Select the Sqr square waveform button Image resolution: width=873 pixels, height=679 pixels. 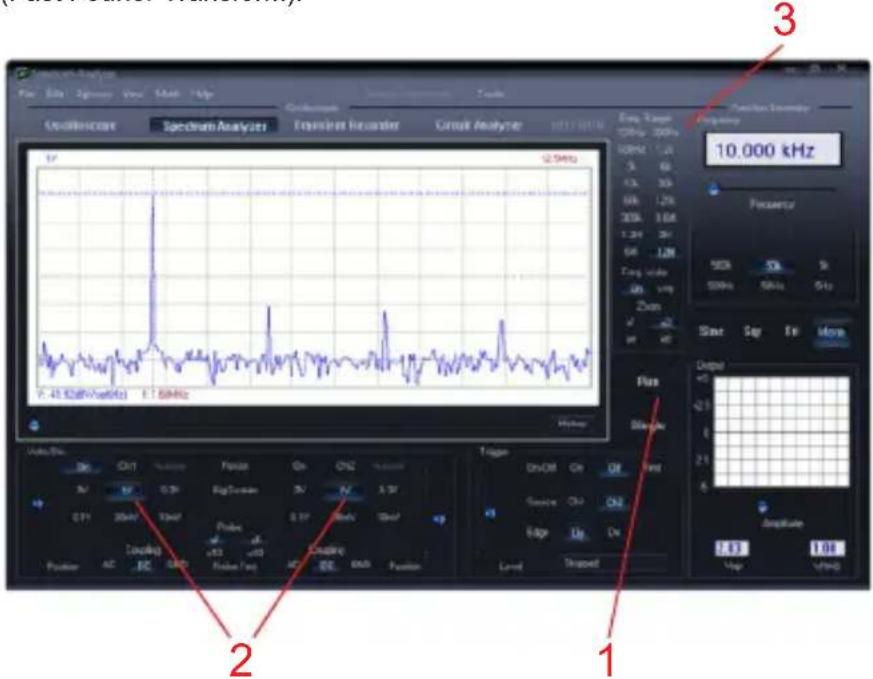752,331
